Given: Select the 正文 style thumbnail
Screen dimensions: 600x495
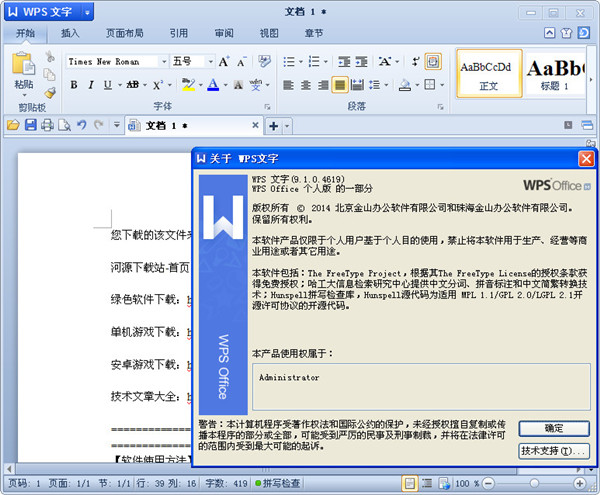Looking at the screenshot, I should click(x=489, y=73).
